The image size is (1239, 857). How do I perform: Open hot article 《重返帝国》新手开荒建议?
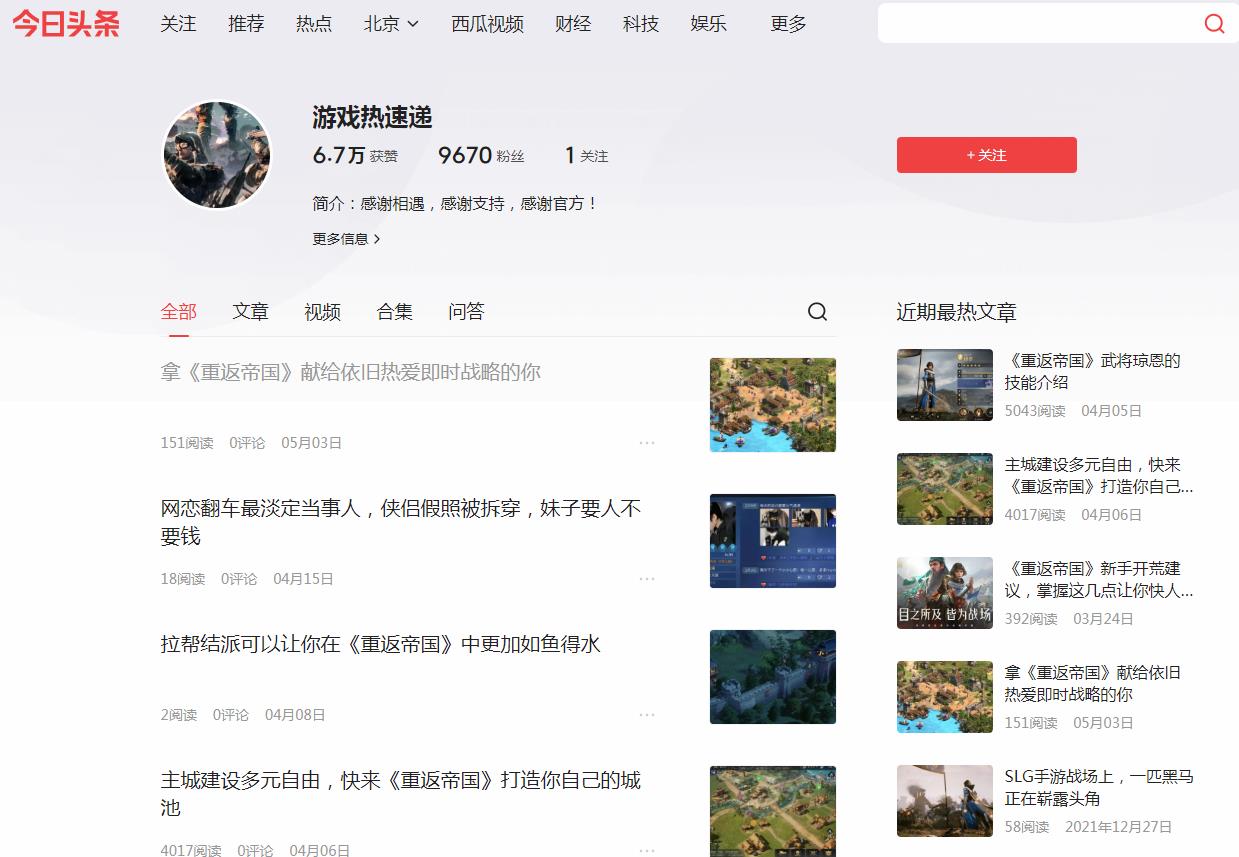tap(1099, 579)
